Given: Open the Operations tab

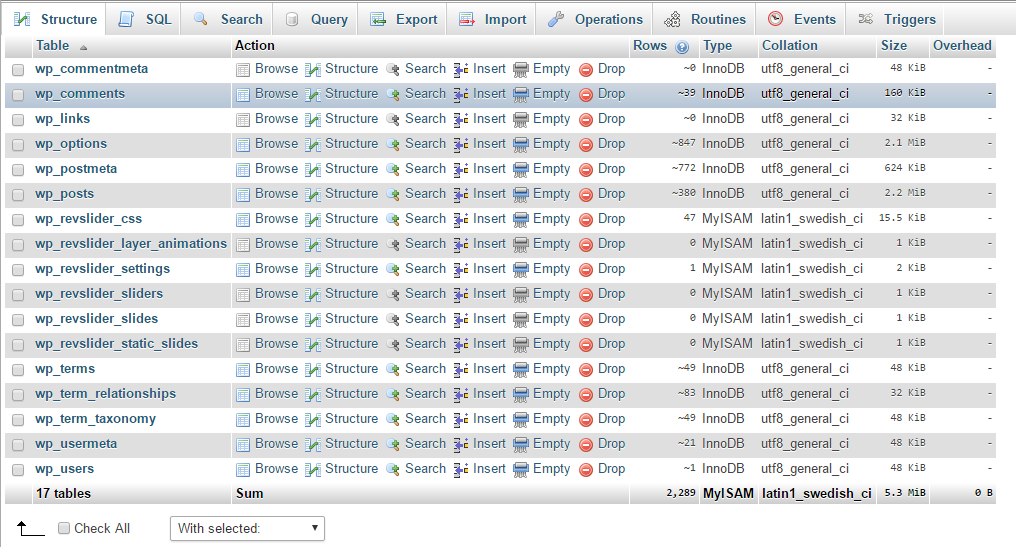Looking at the screenshot, I should pos(595,19).
